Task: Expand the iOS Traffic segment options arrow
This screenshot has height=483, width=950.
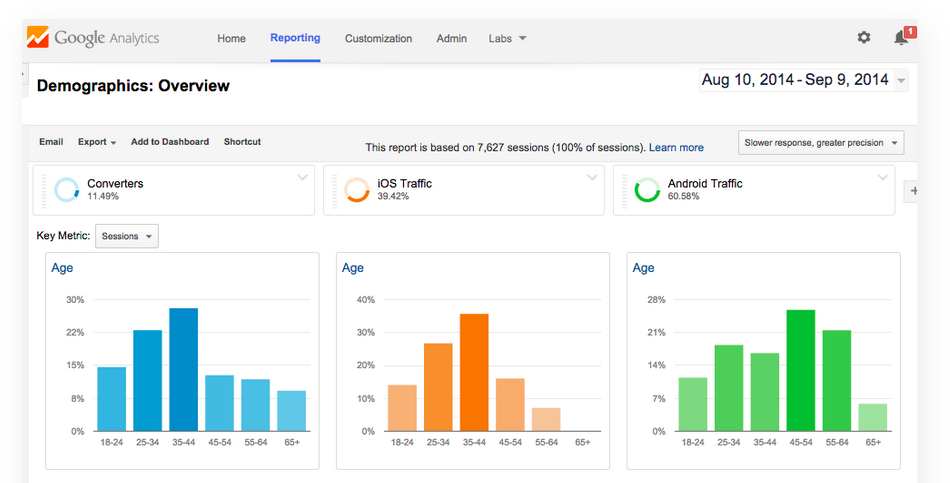Action: pos(592,178)
